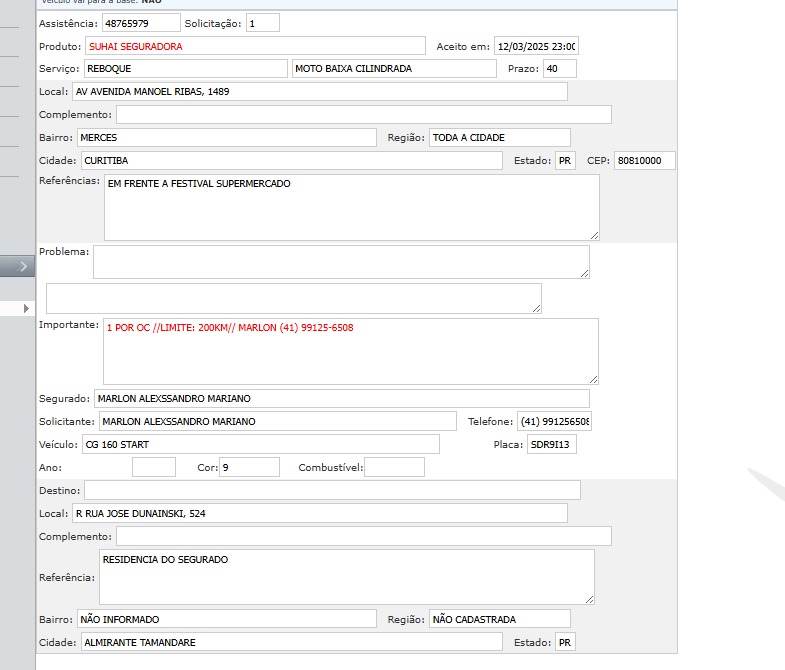Click the small triangle arrow in sidebar
Viewport: 785px width, 670px height.
pos(27,310)
